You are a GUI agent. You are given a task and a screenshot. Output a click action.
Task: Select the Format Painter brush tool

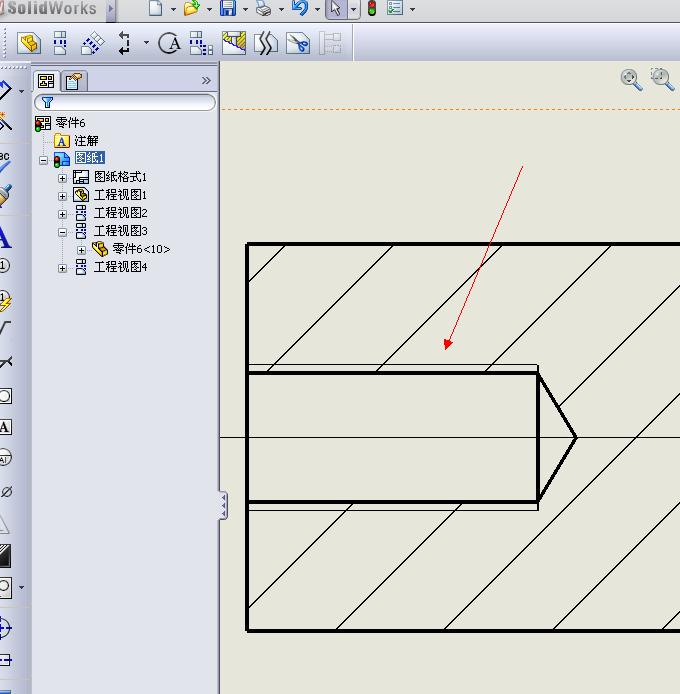[x=5, y=196]
